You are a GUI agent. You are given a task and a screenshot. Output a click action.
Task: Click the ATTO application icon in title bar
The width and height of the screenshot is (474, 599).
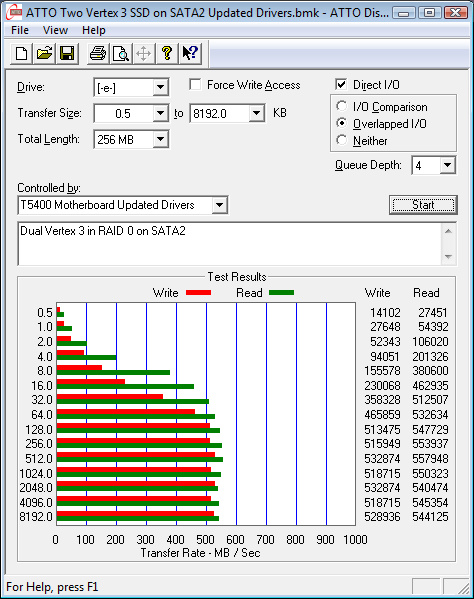pos(15,13)
